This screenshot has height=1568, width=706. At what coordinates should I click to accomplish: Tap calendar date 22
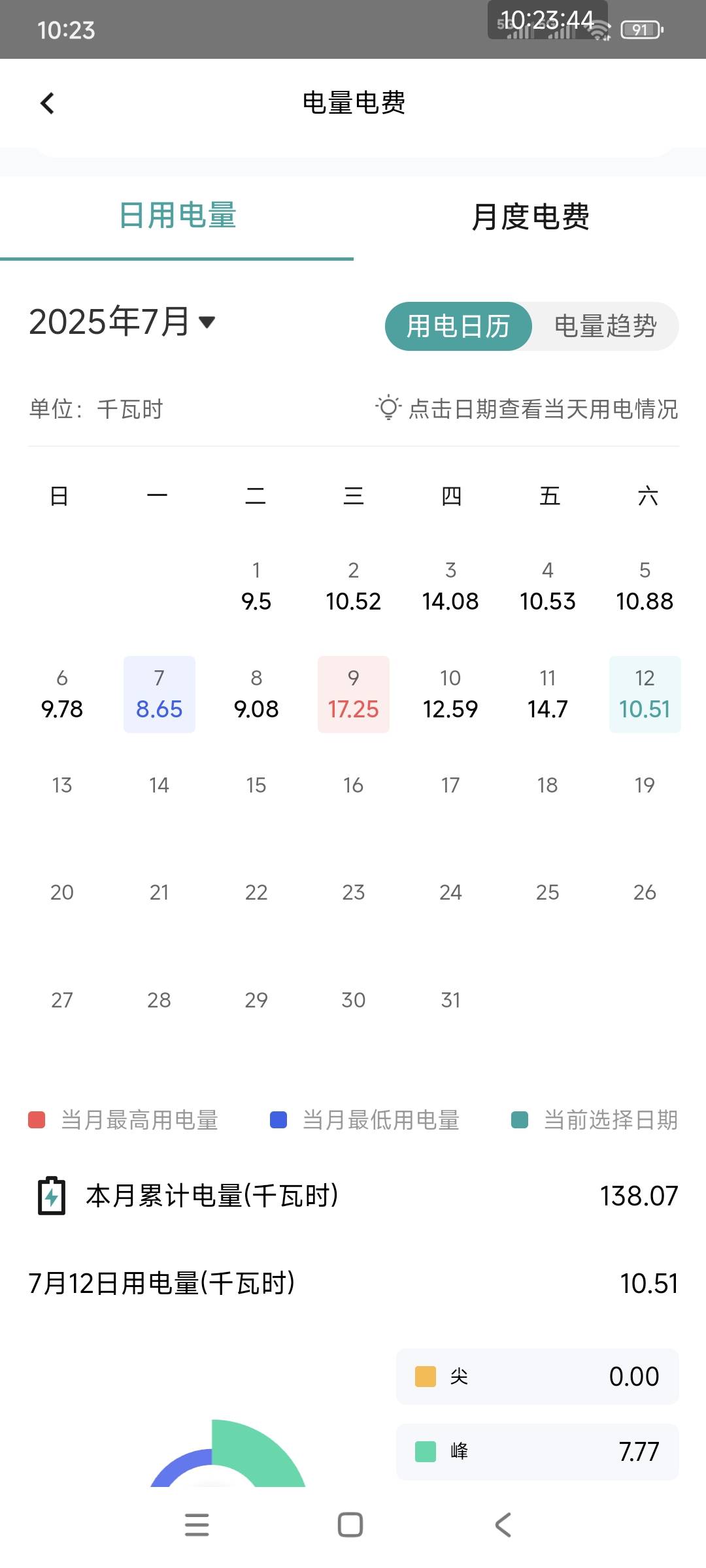tap(256, 892)
